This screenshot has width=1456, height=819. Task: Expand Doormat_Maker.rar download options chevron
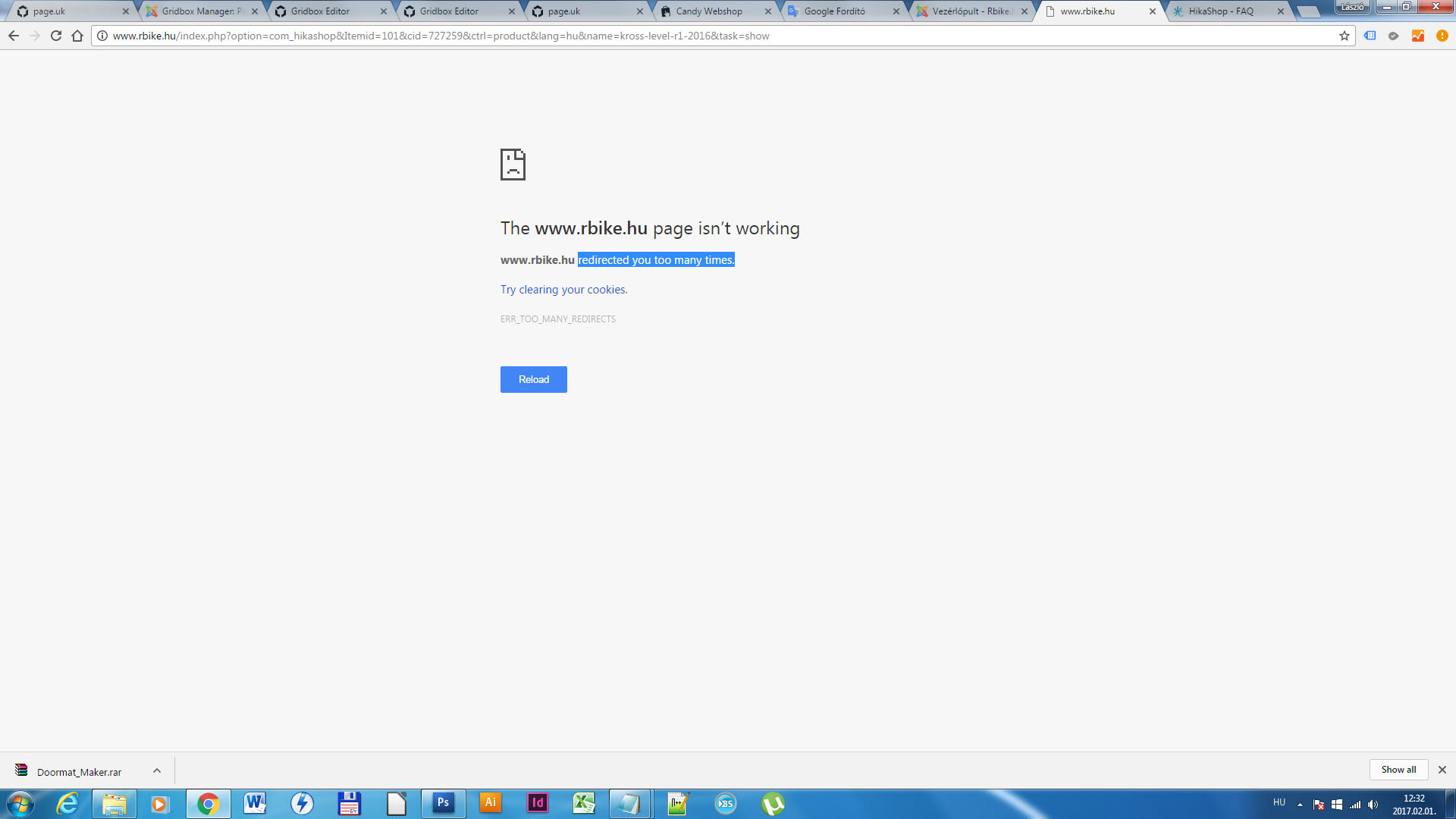click(157, 770)
